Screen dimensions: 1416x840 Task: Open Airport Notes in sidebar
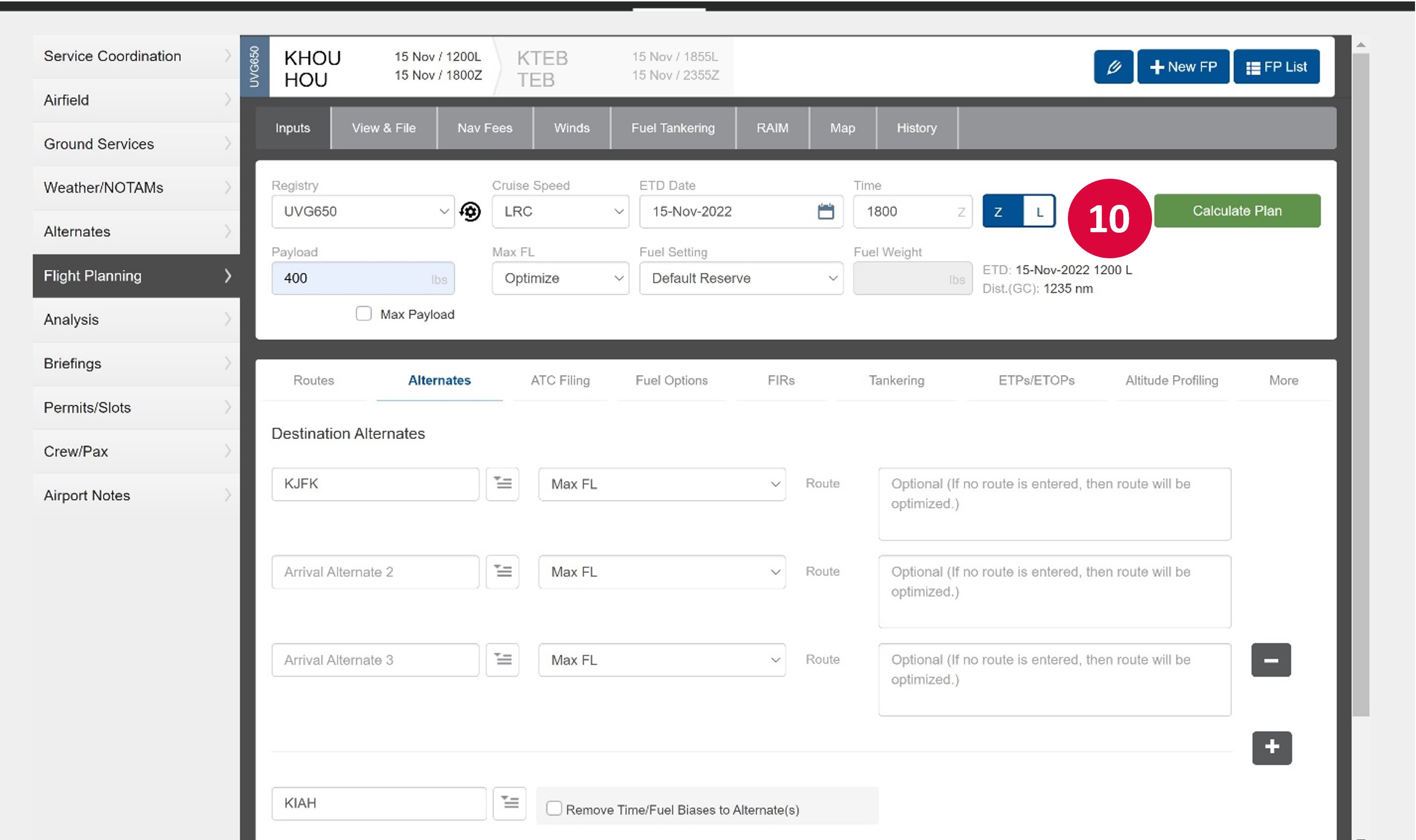click(136, 495)
